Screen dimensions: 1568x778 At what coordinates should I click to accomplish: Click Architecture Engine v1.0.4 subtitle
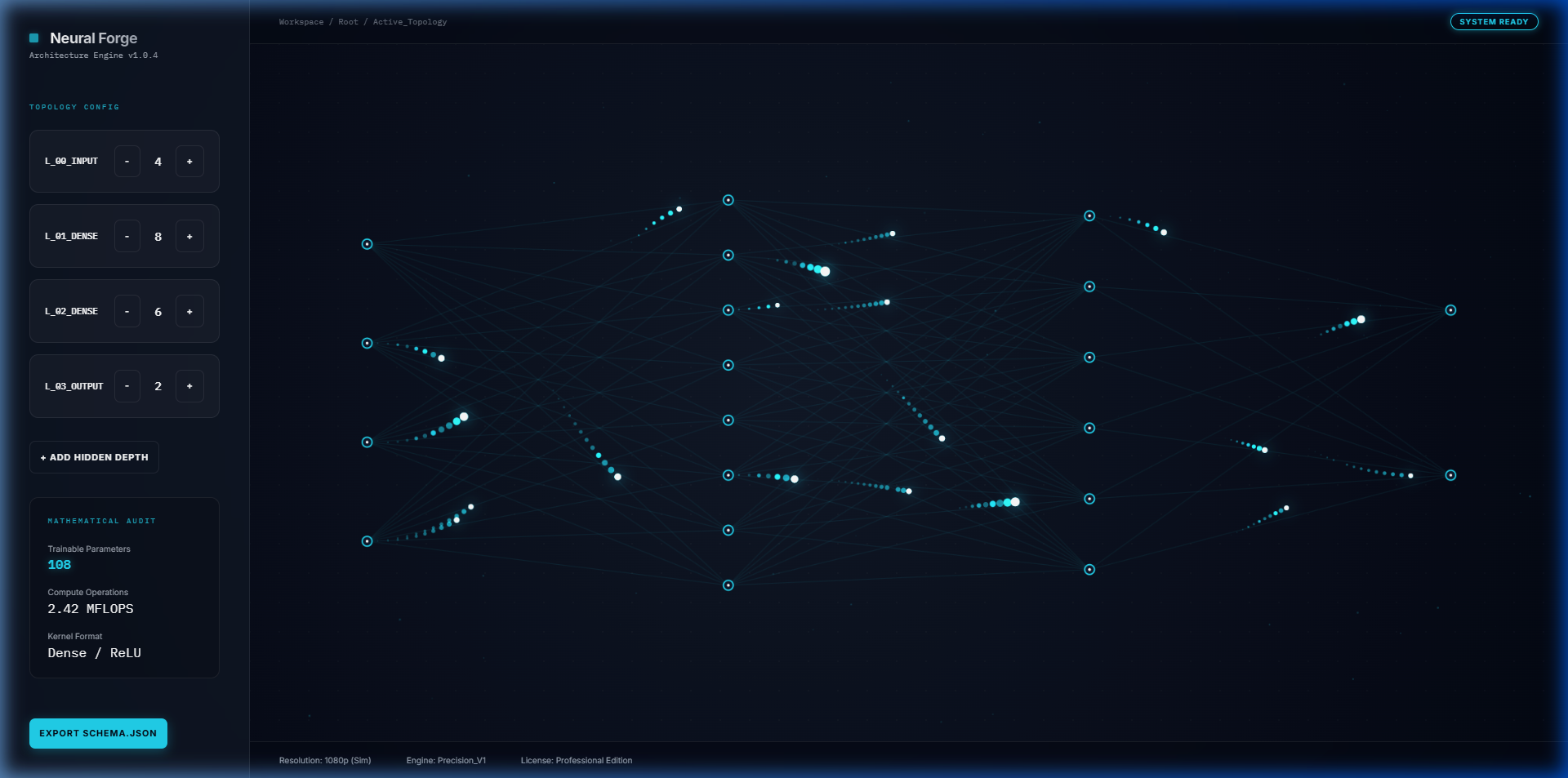(94, 56)
